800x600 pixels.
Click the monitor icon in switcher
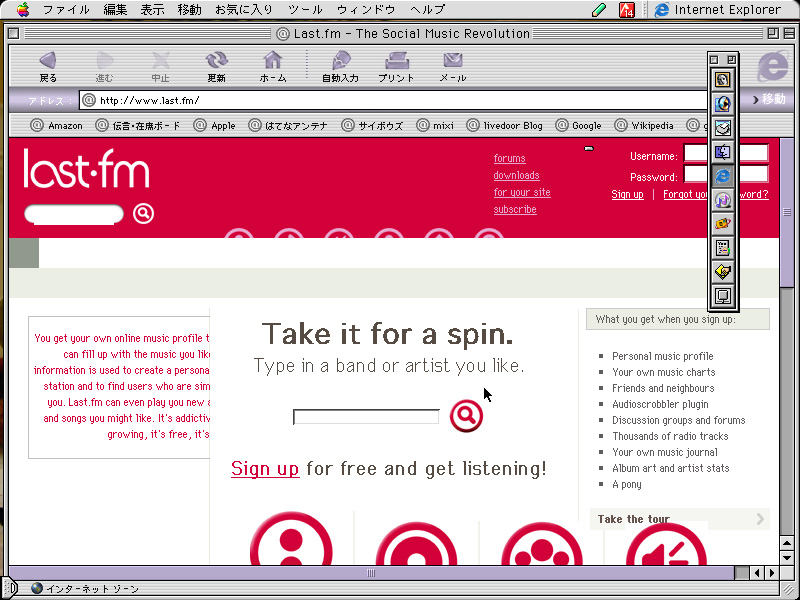click(x=722, y=296)
